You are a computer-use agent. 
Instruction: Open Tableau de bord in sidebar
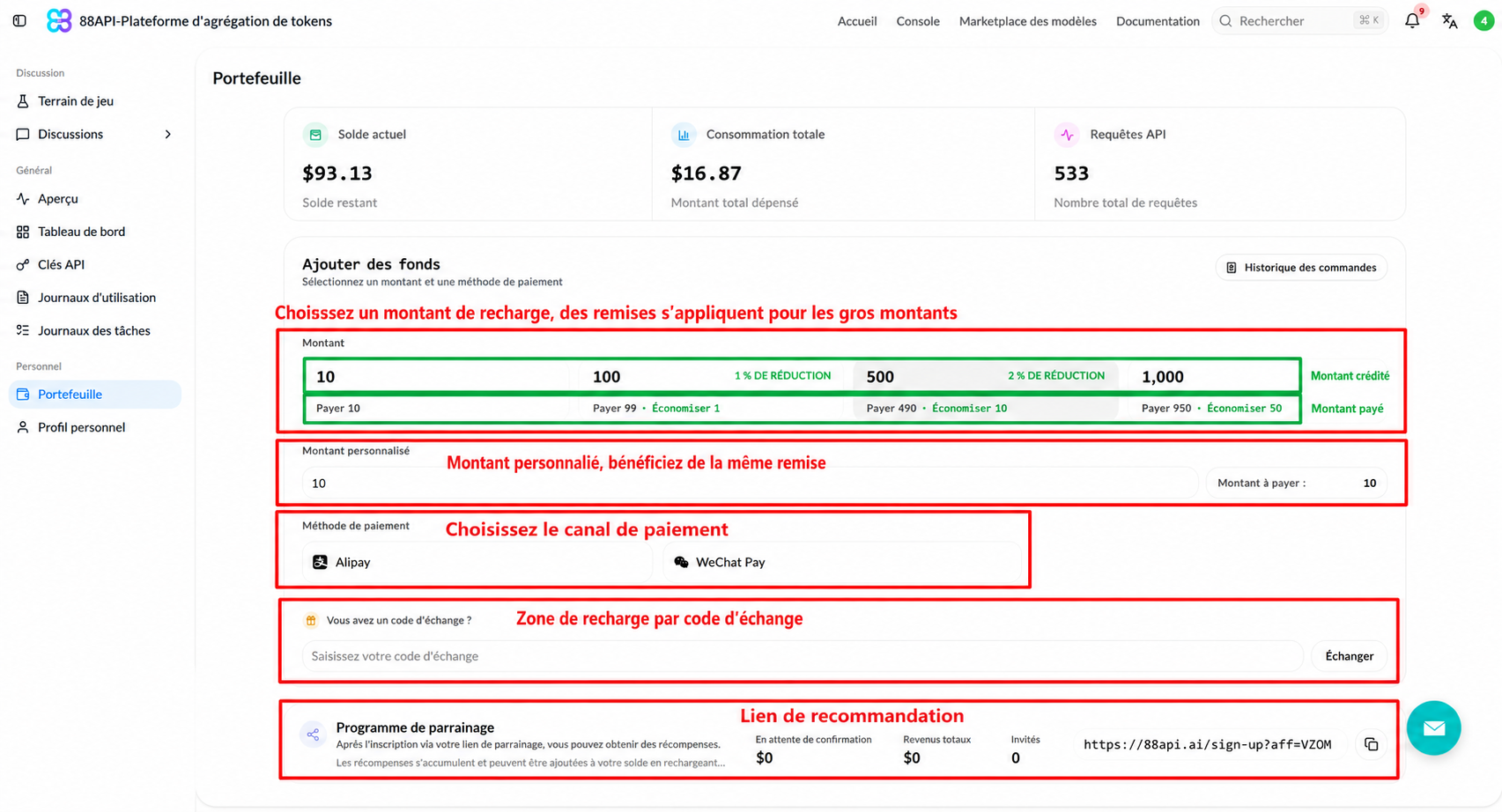pyautogui.click(x=95, y=232)
